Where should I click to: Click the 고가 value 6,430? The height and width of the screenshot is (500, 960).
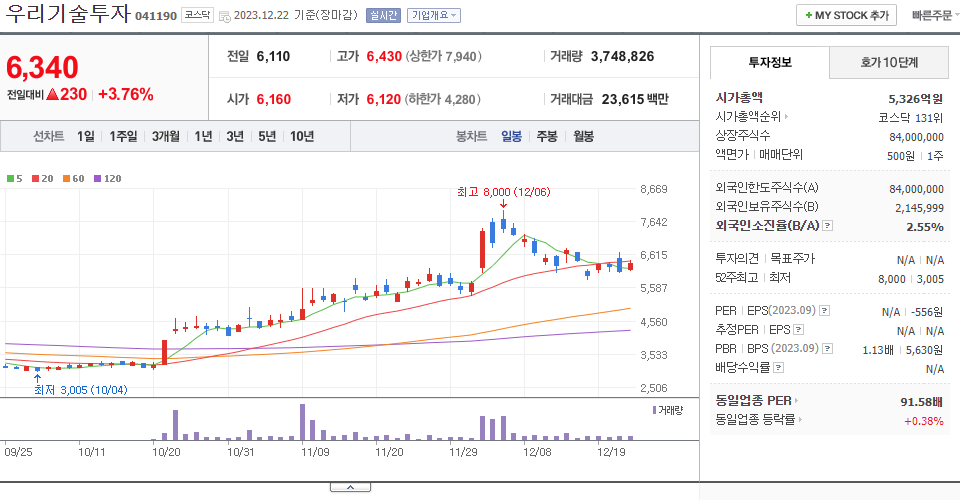(384, 56)
